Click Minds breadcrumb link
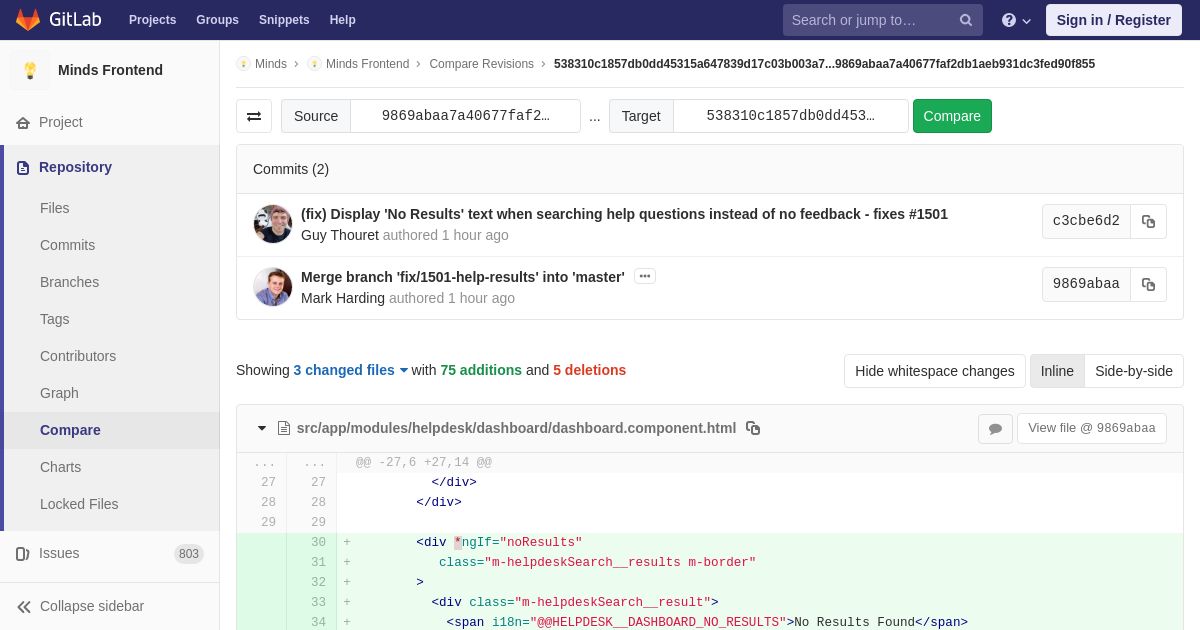 (271, 64)
